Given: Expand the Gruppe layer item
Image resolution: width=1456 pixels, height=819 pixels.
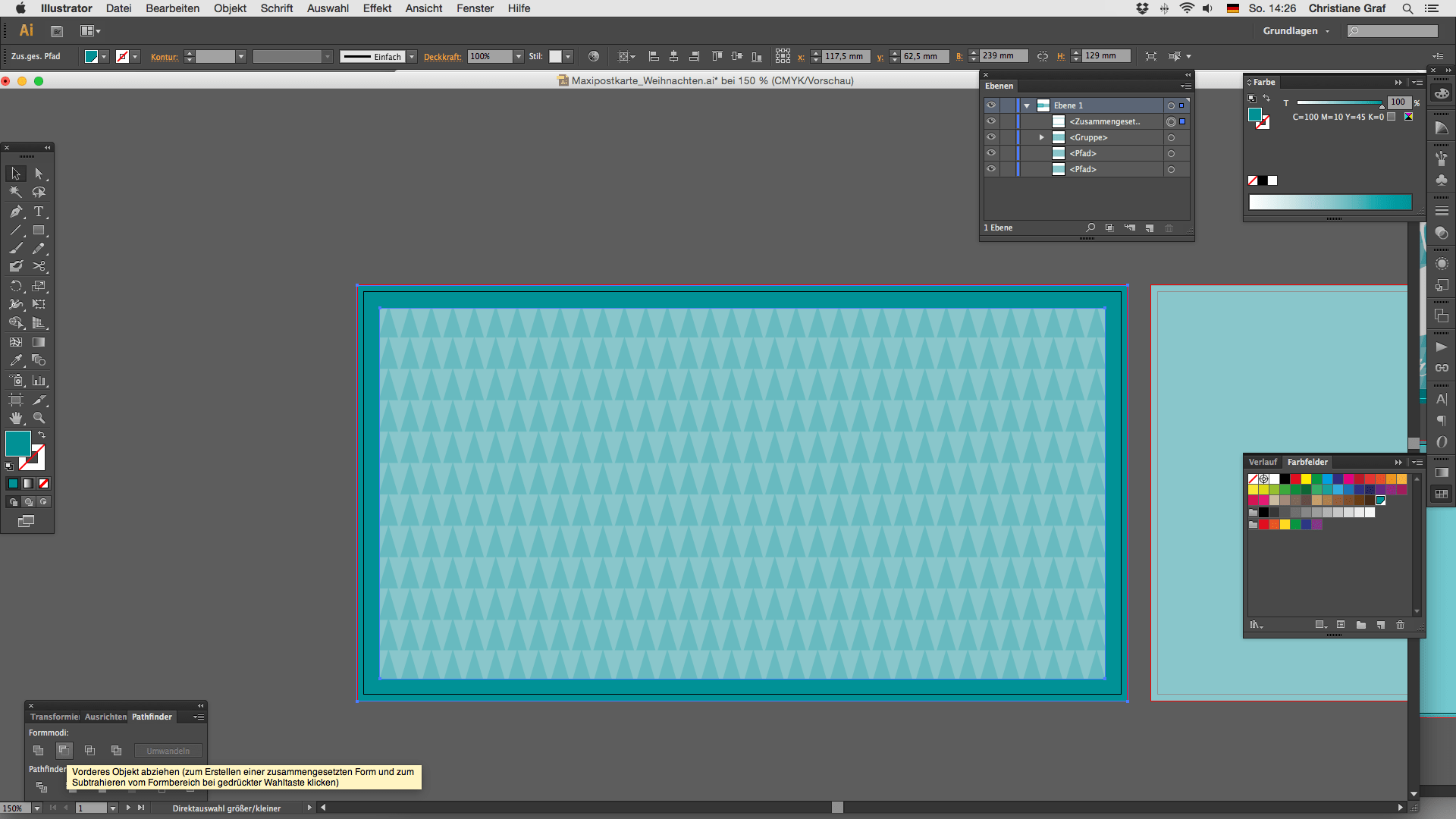Looking at the screenshot, I should [x=1042, y=137].
